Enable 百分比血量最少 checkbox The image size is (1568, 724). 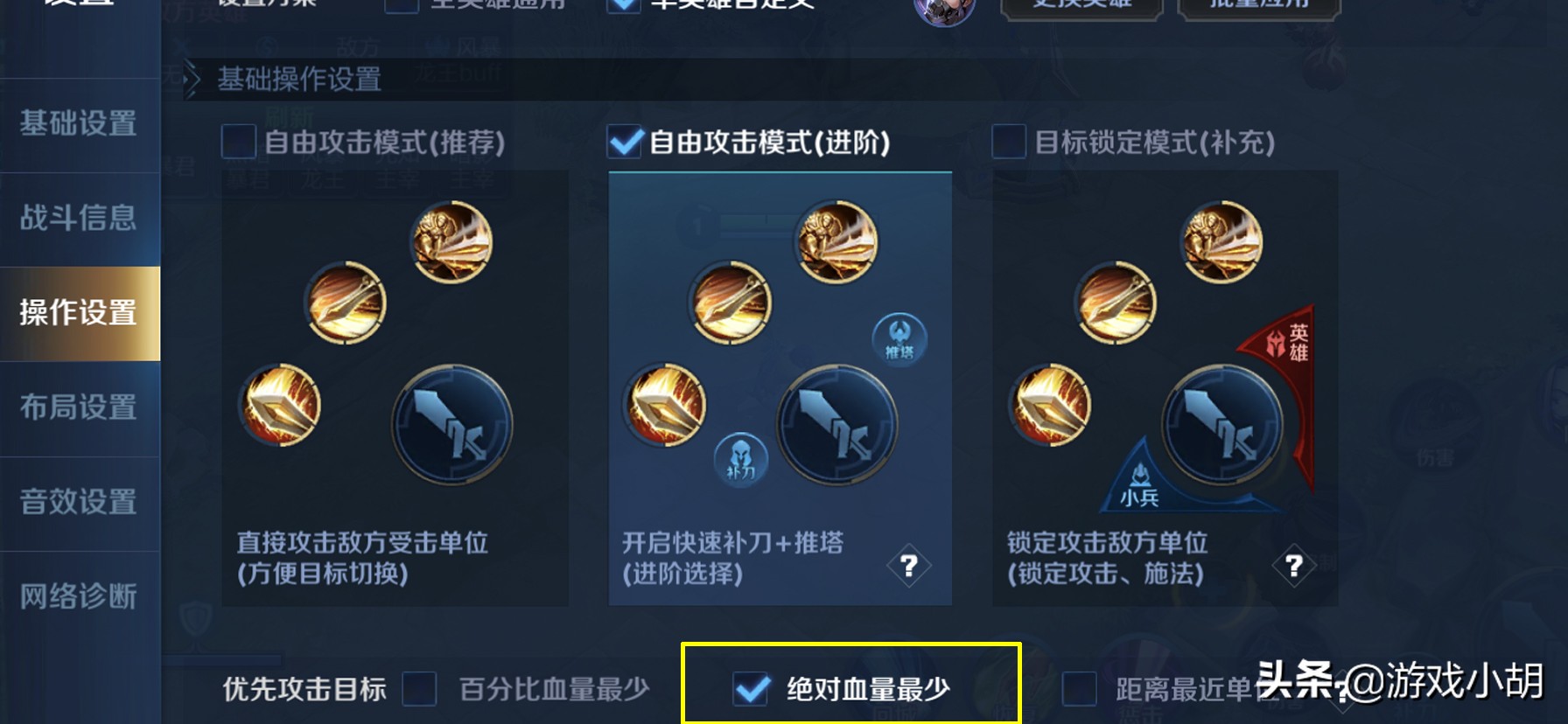click(x=419, y=689)
